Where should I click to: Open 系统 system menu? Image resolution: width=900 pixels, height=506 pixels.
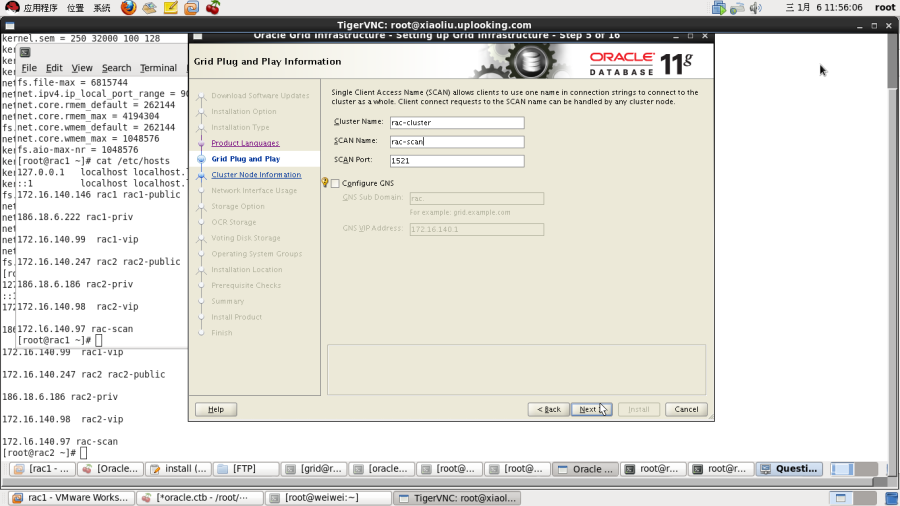pyautogui.click(x=102, y=7)
